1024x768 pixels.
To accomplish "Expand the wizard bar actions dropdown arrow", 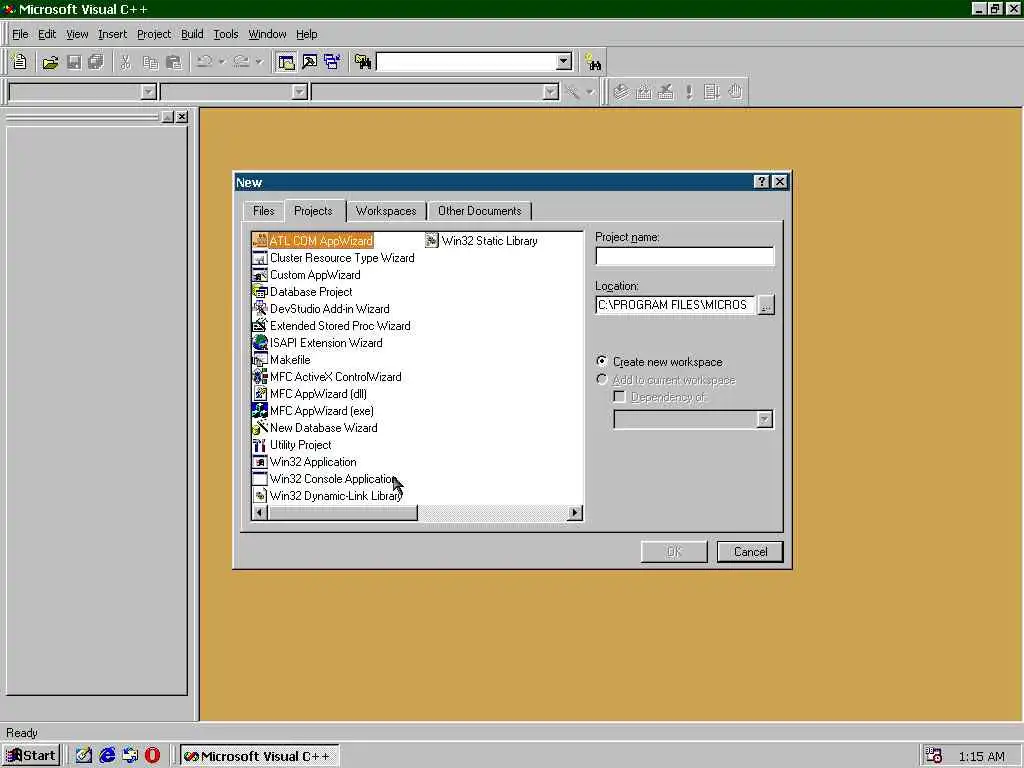I will click(590, 91).
